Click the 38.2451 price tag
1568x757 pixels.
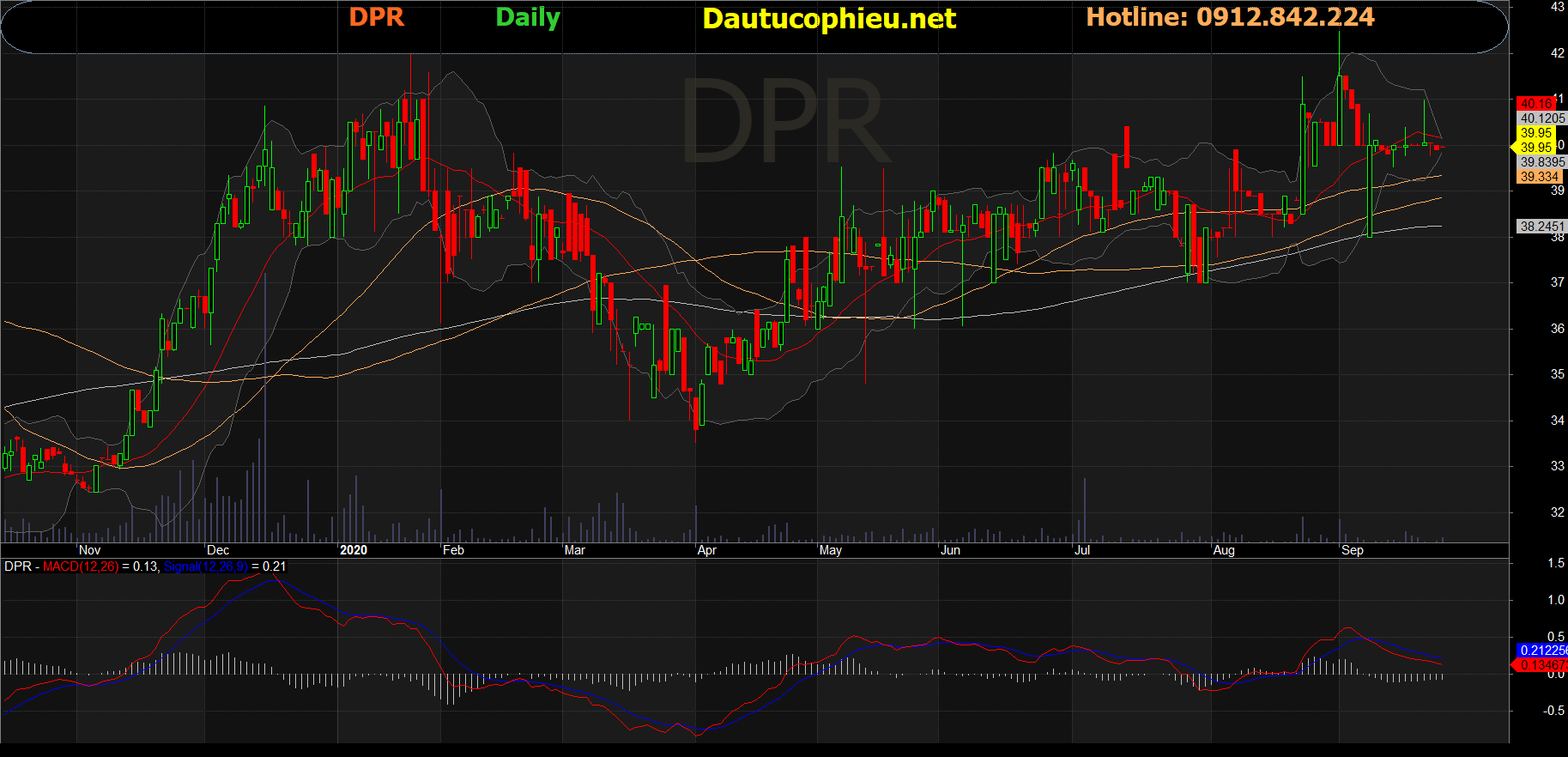click(x=1542, y=227)
